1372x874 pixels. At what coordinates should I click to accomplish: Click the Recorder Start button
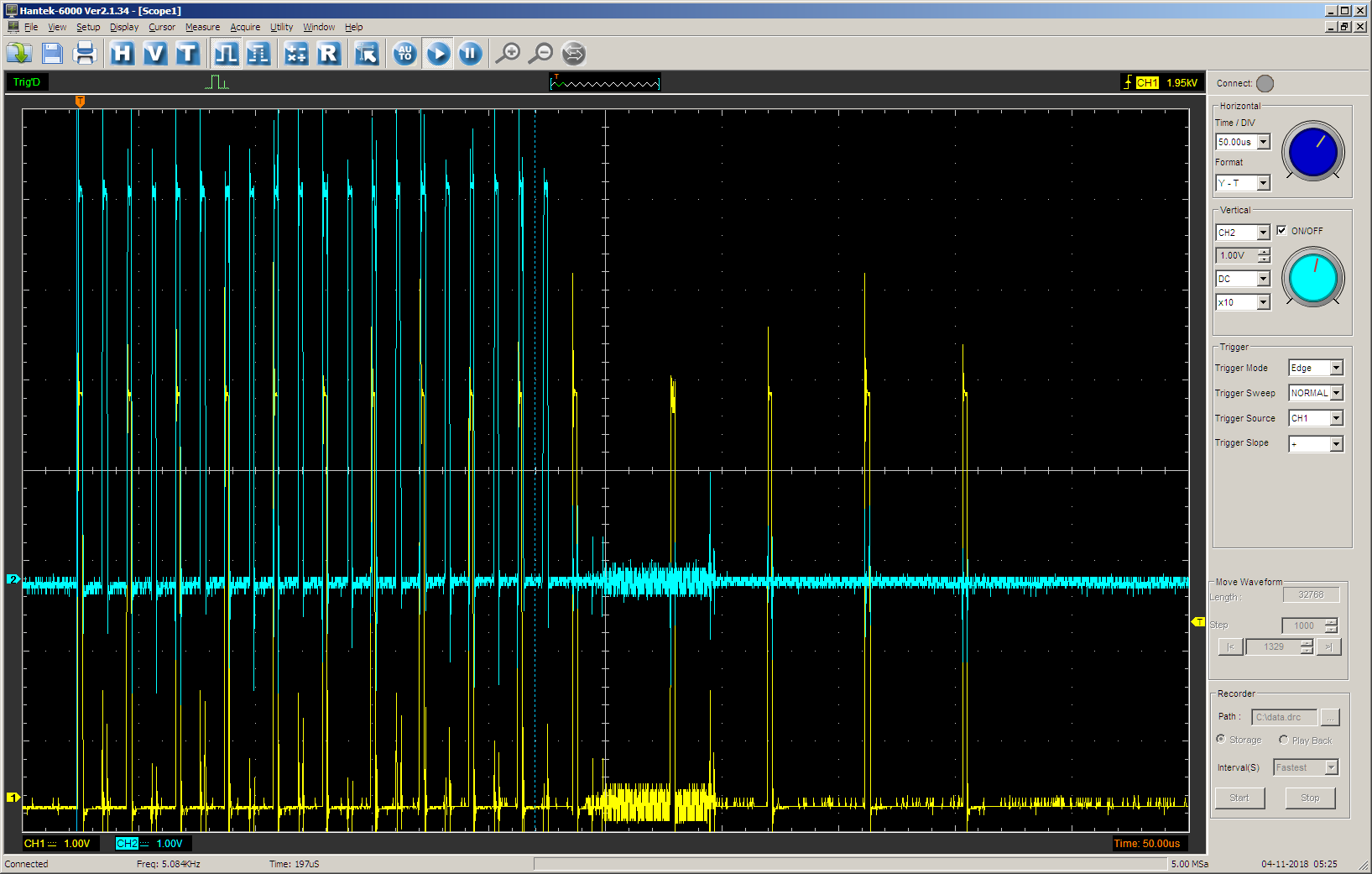[1239, 798]
